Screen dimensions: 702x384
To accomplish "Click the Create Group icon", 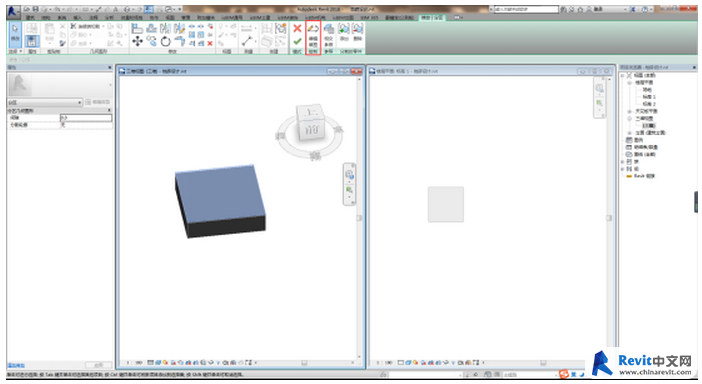I will [281, 29].
